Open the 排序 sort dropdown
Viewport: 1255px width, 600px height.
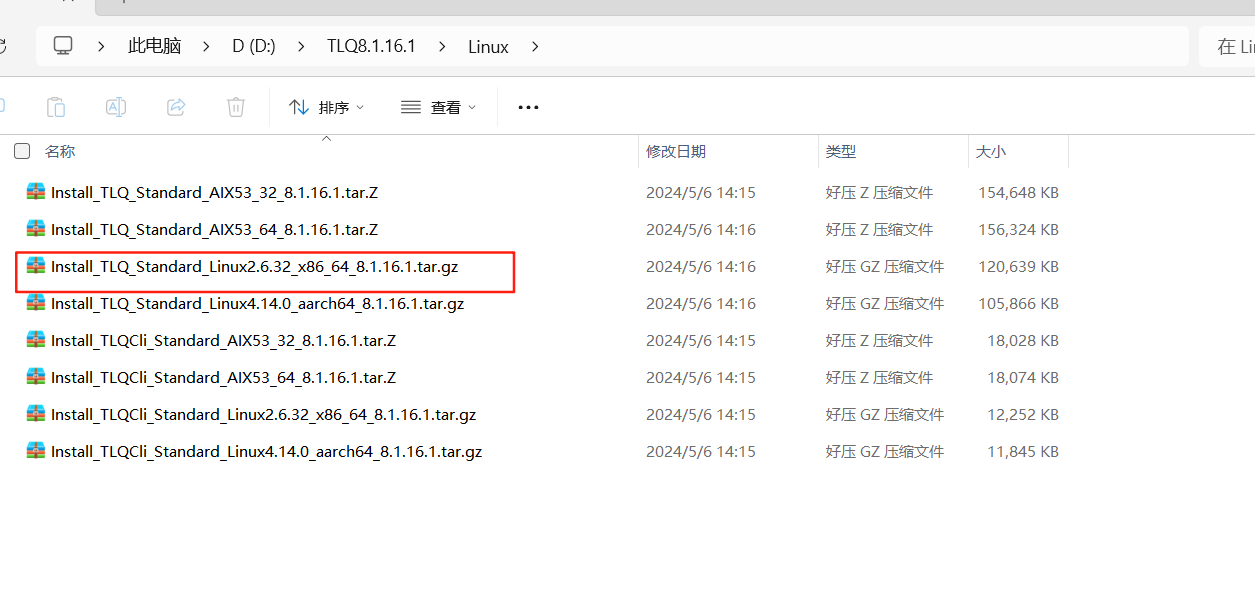point(326,107)
